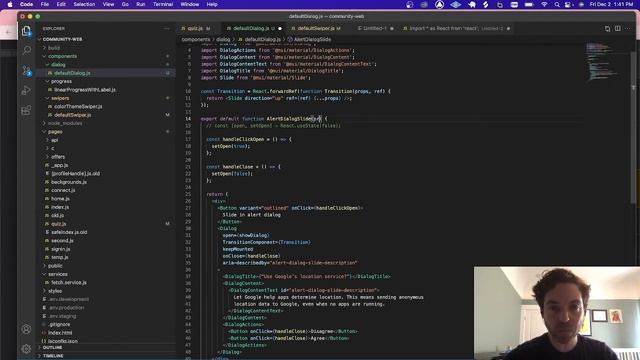
Task: Open editor more actions ellipsis
Action: [x=628, y=29]
